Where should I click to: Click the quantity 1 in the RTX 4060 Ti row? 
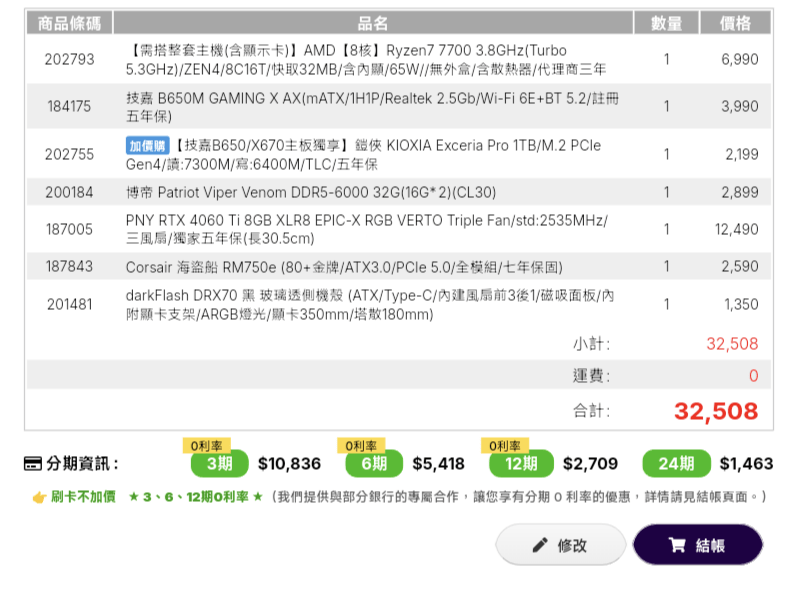click(x=666, y=230)
